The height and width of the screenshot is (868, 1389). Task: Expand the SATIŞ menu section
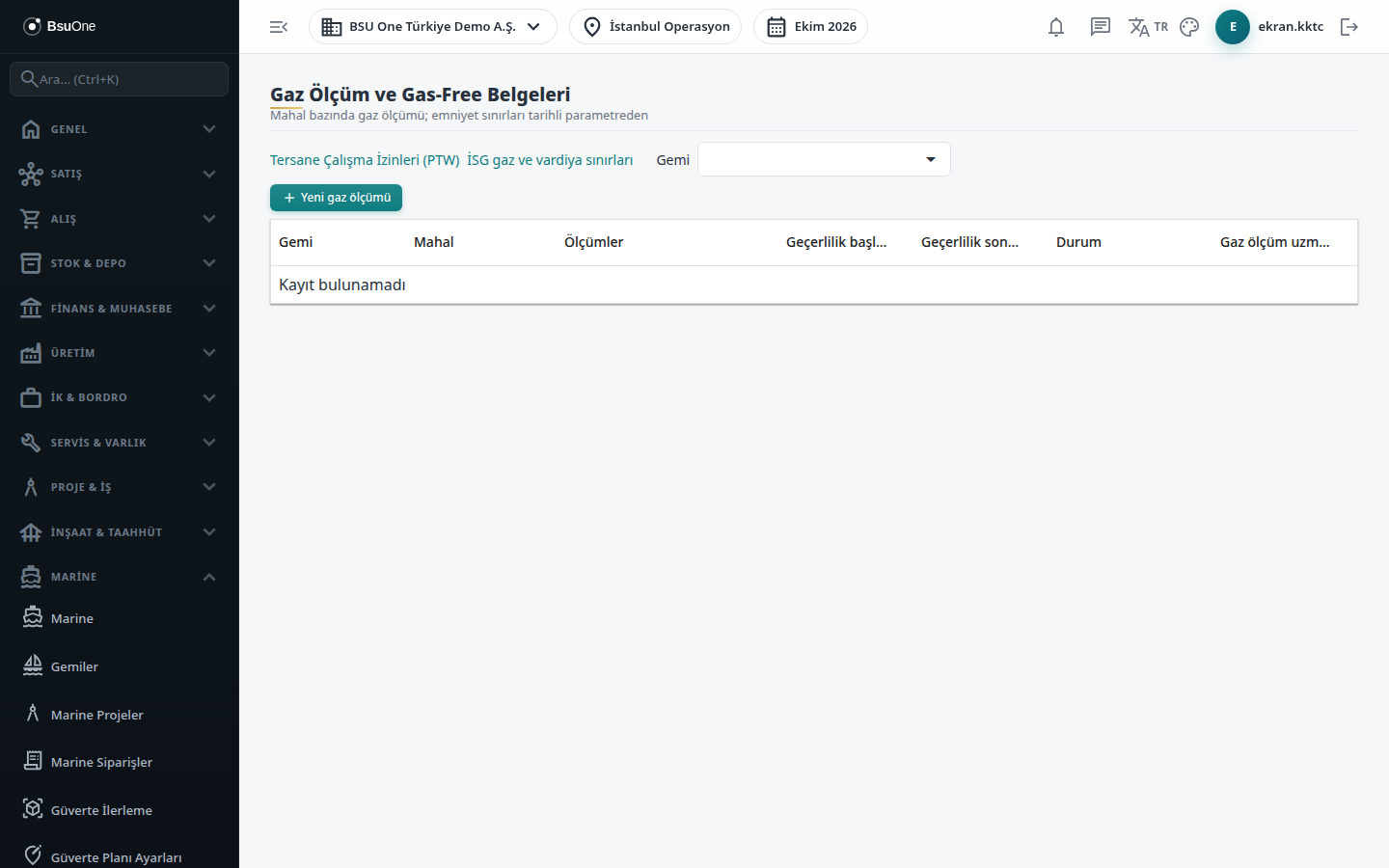click(120, 174)
